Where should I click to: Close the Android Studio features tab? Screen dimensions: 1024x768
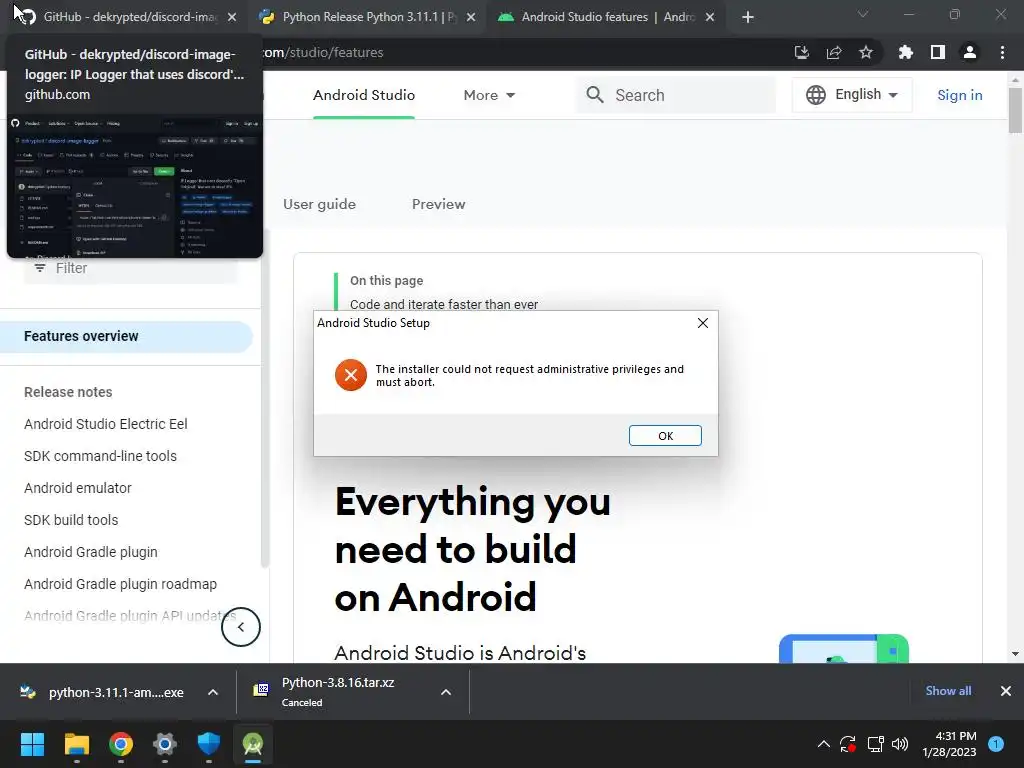[x=710, y=17]
